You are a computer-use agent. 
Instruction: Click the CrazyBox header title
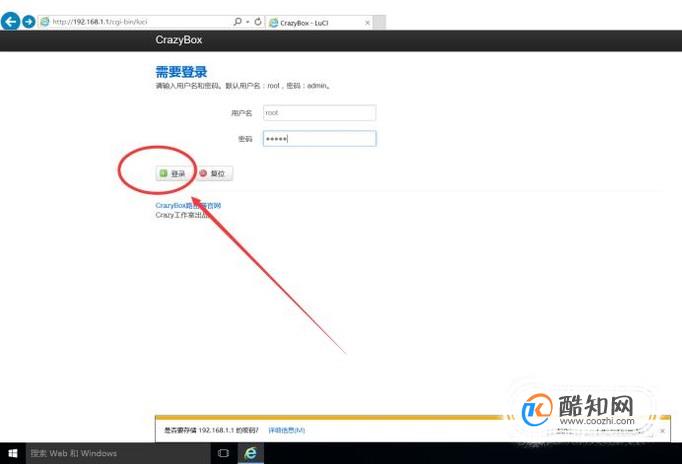[x=178, y=40]
